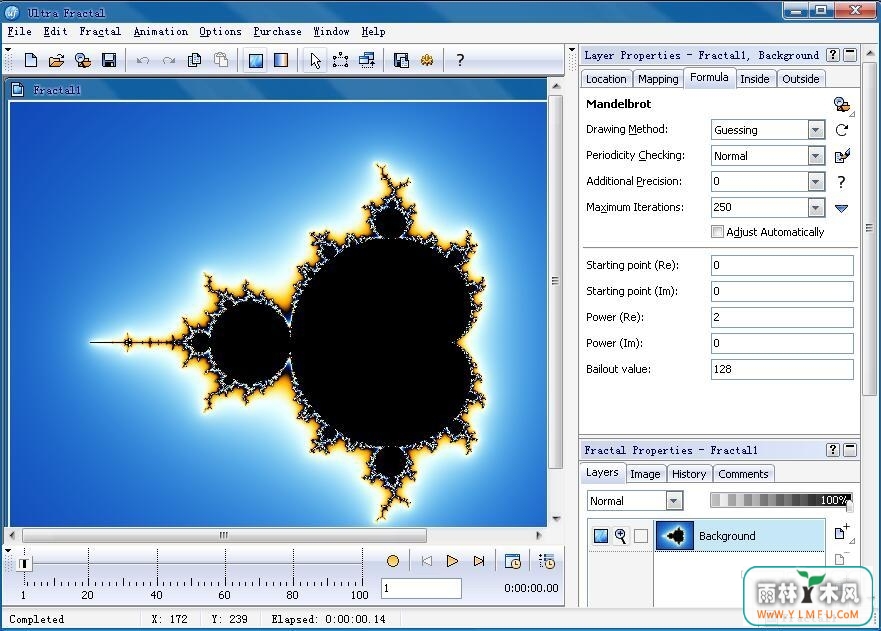This screenshot has width=881, height=631.
Task: Open the Animation menu
Action: coord(161,31)
